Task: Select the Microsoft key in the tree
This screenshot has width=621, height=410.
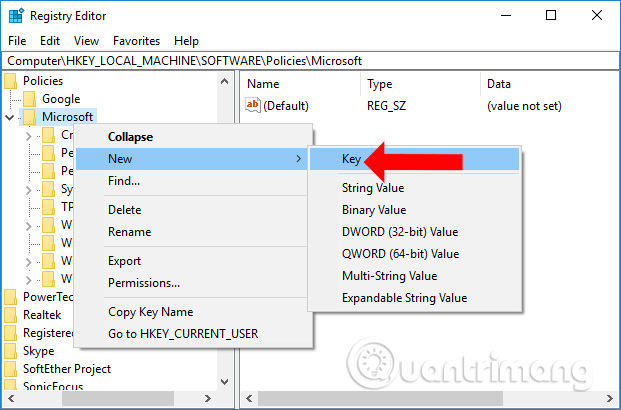Action: coord(67,117)
